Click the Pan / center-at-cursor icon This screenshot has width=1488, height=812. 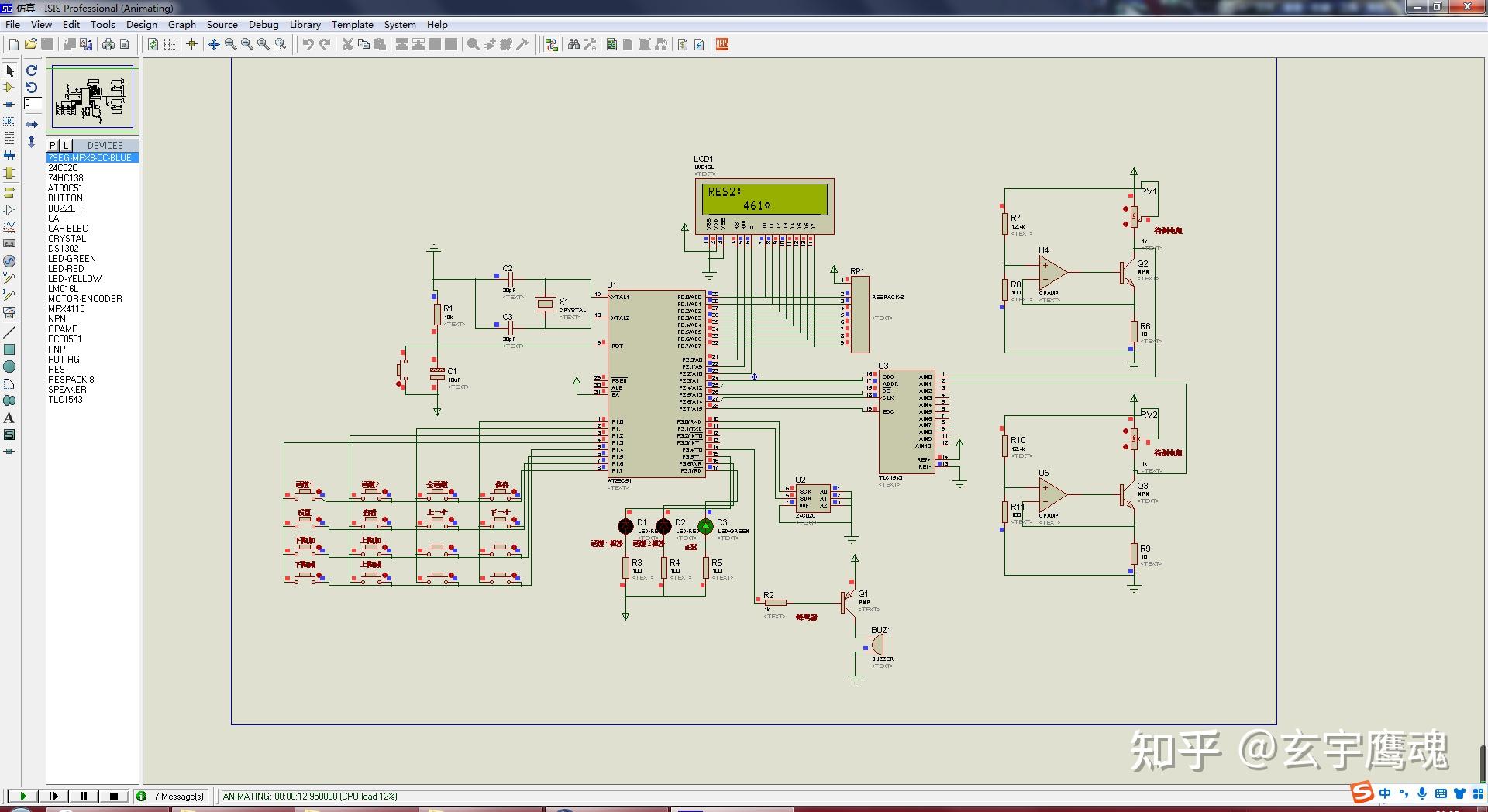click(214, 44)
